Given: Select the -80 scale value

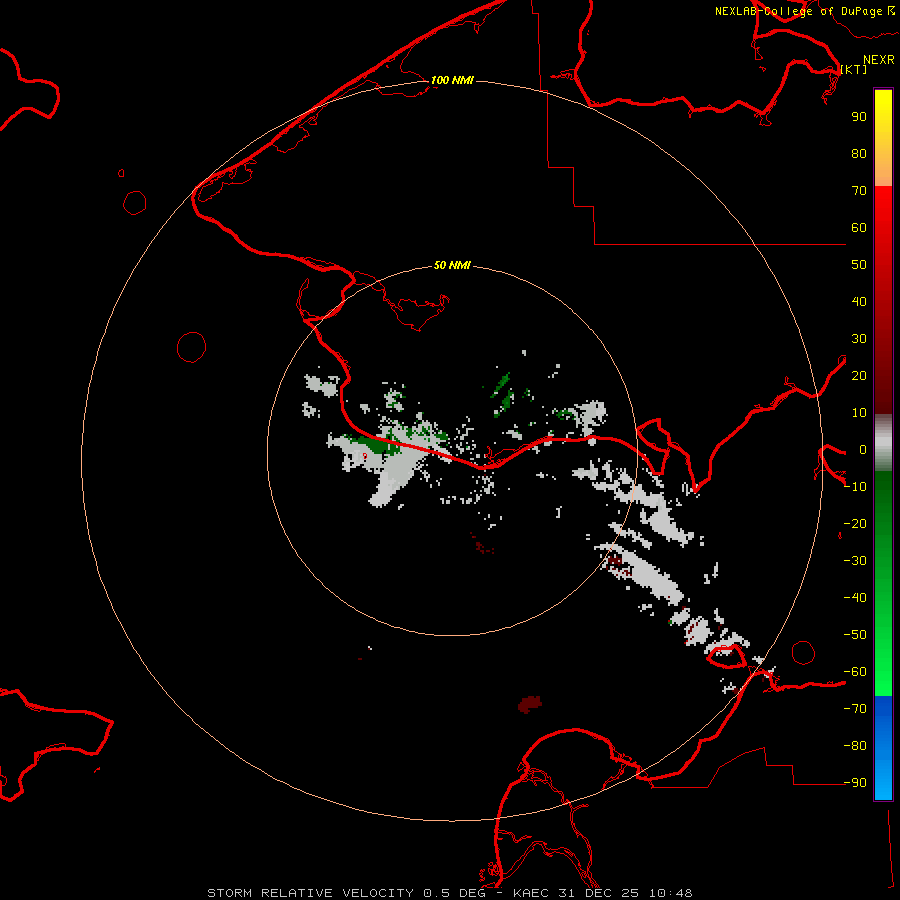Looking at the screenshot, I should coord(855,746).
